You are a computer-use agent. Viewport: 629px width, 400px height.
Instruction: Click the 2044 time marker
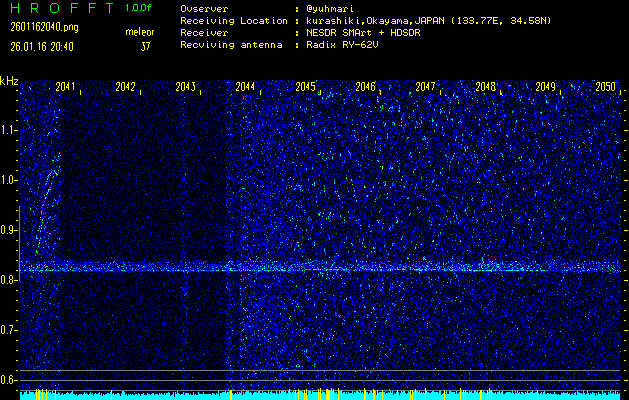pyautogui.click(x=245, y=87)
